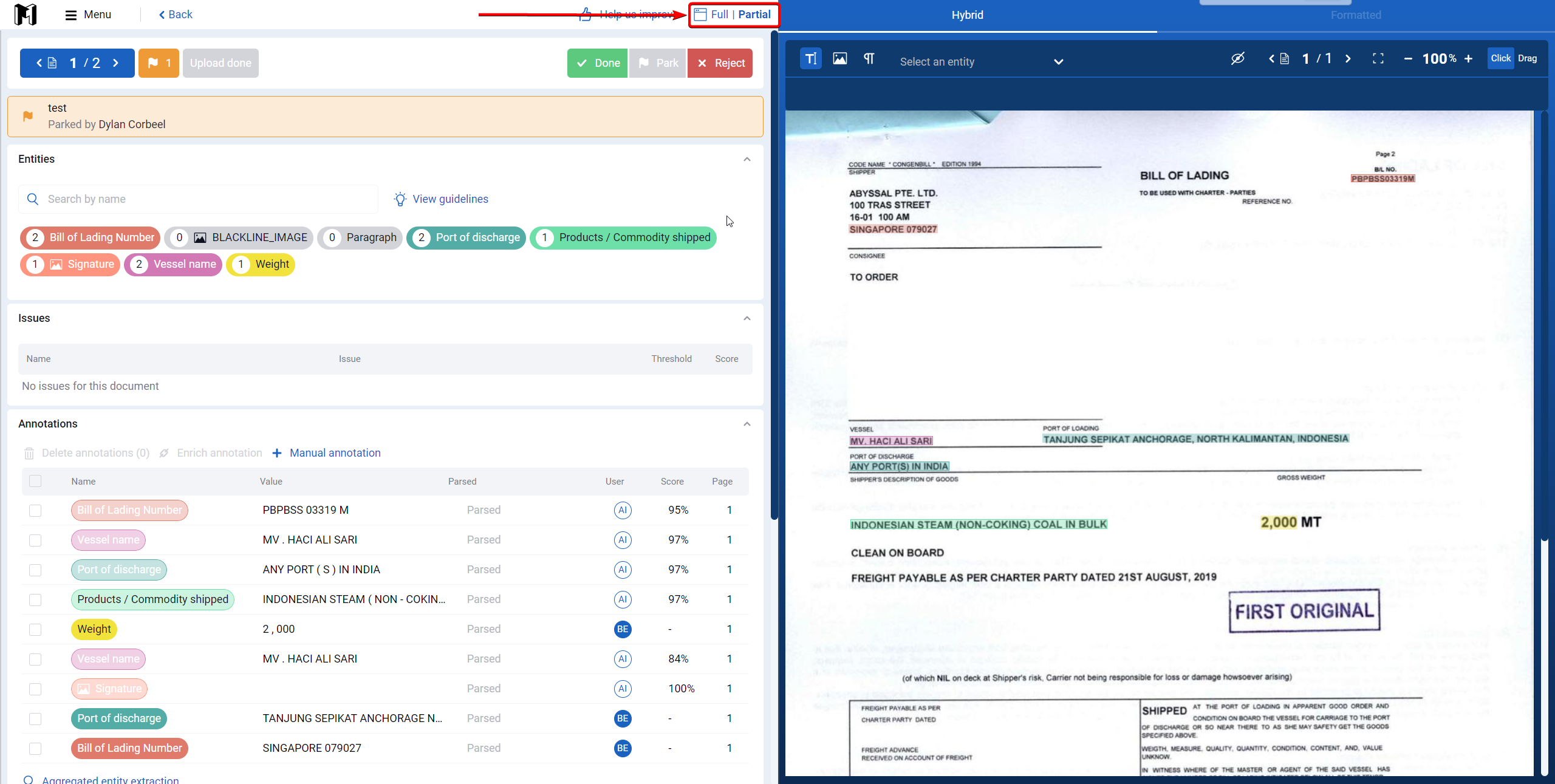This screenshot has height=784, width=1555.
Task: Go to previous page in document viewer
Action: [x=1271, y=59]
